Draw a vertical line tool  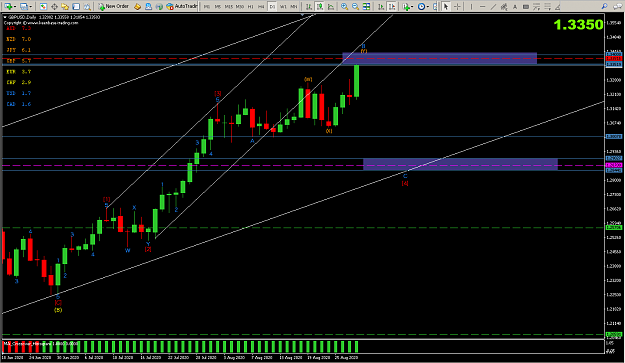[471, 6]
